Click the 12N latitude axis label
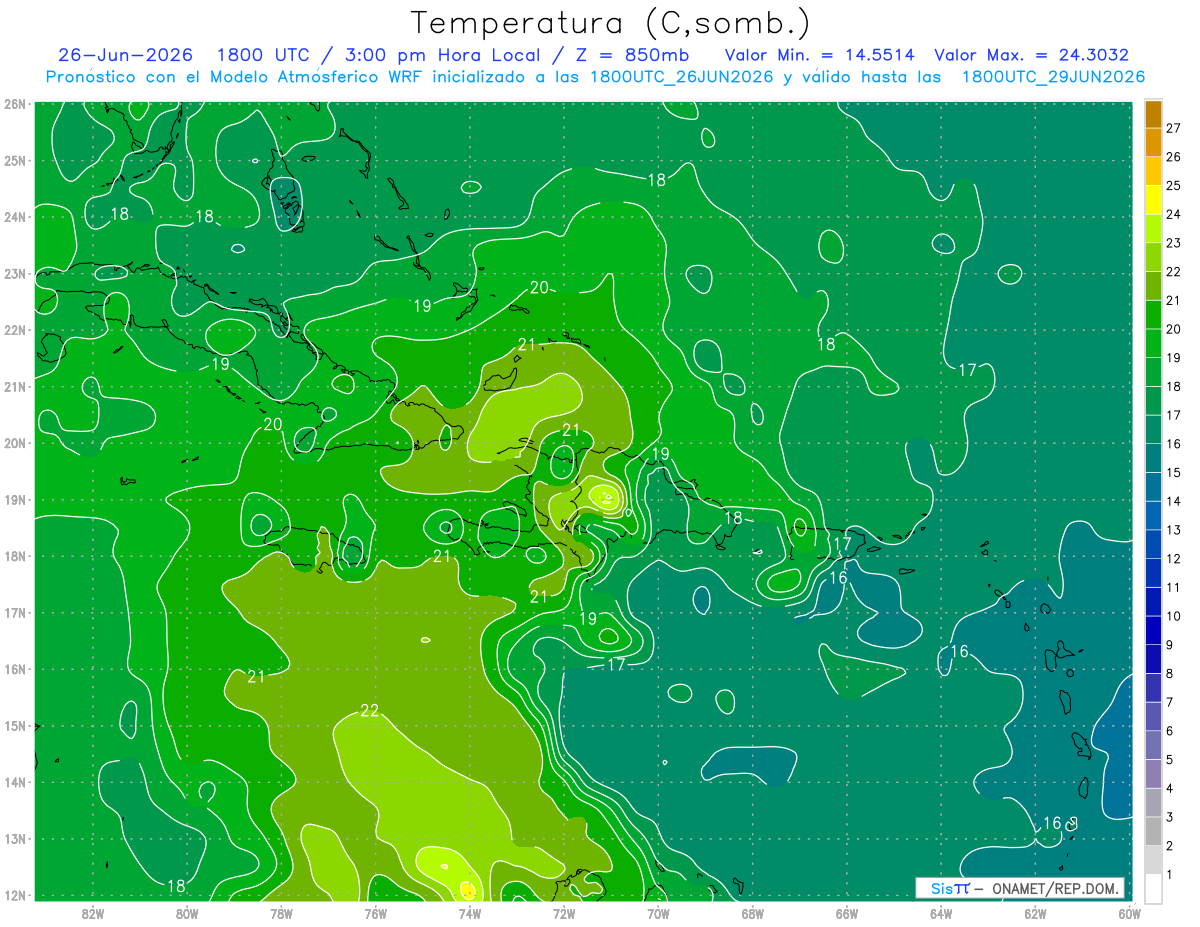1200x927 pixels. [x=14, y=895]
